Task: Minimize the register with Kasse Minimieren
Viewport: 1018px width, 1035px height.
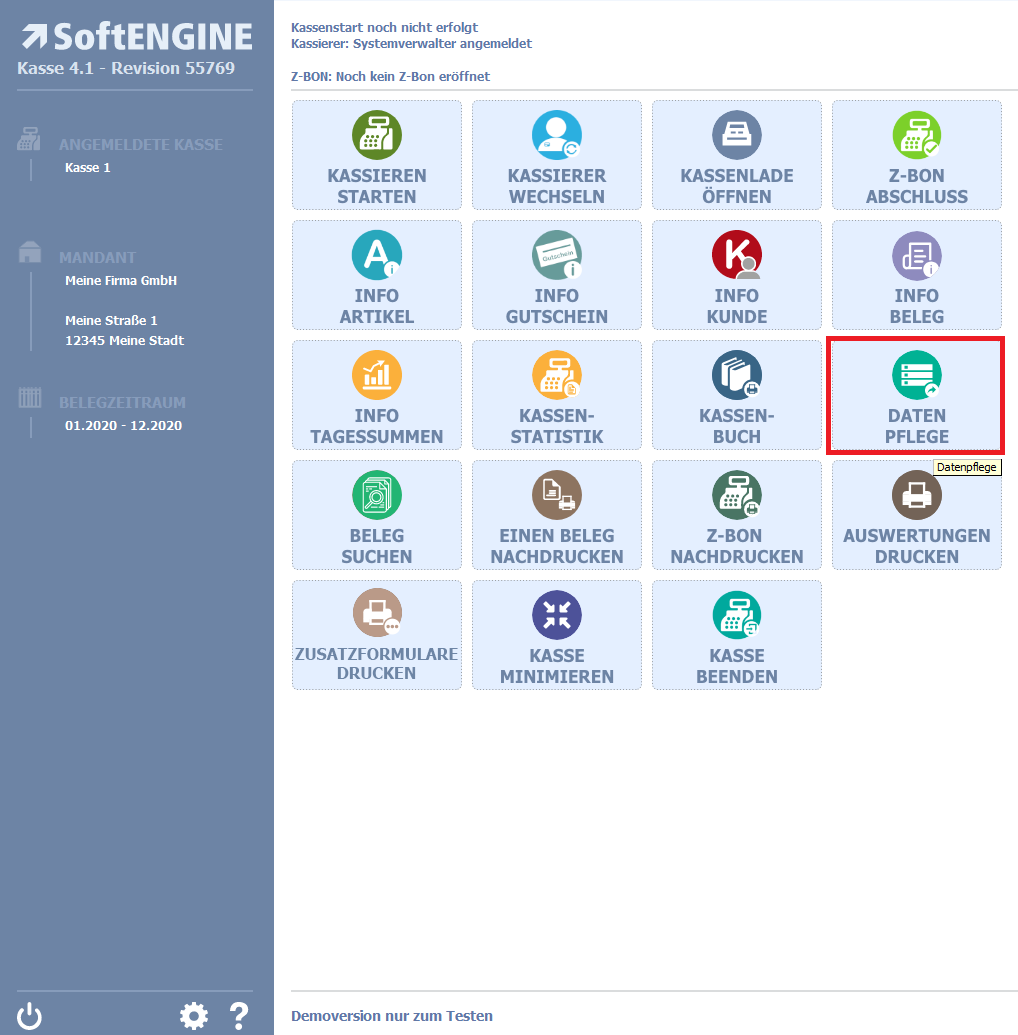Action: [x=556, y=635]
